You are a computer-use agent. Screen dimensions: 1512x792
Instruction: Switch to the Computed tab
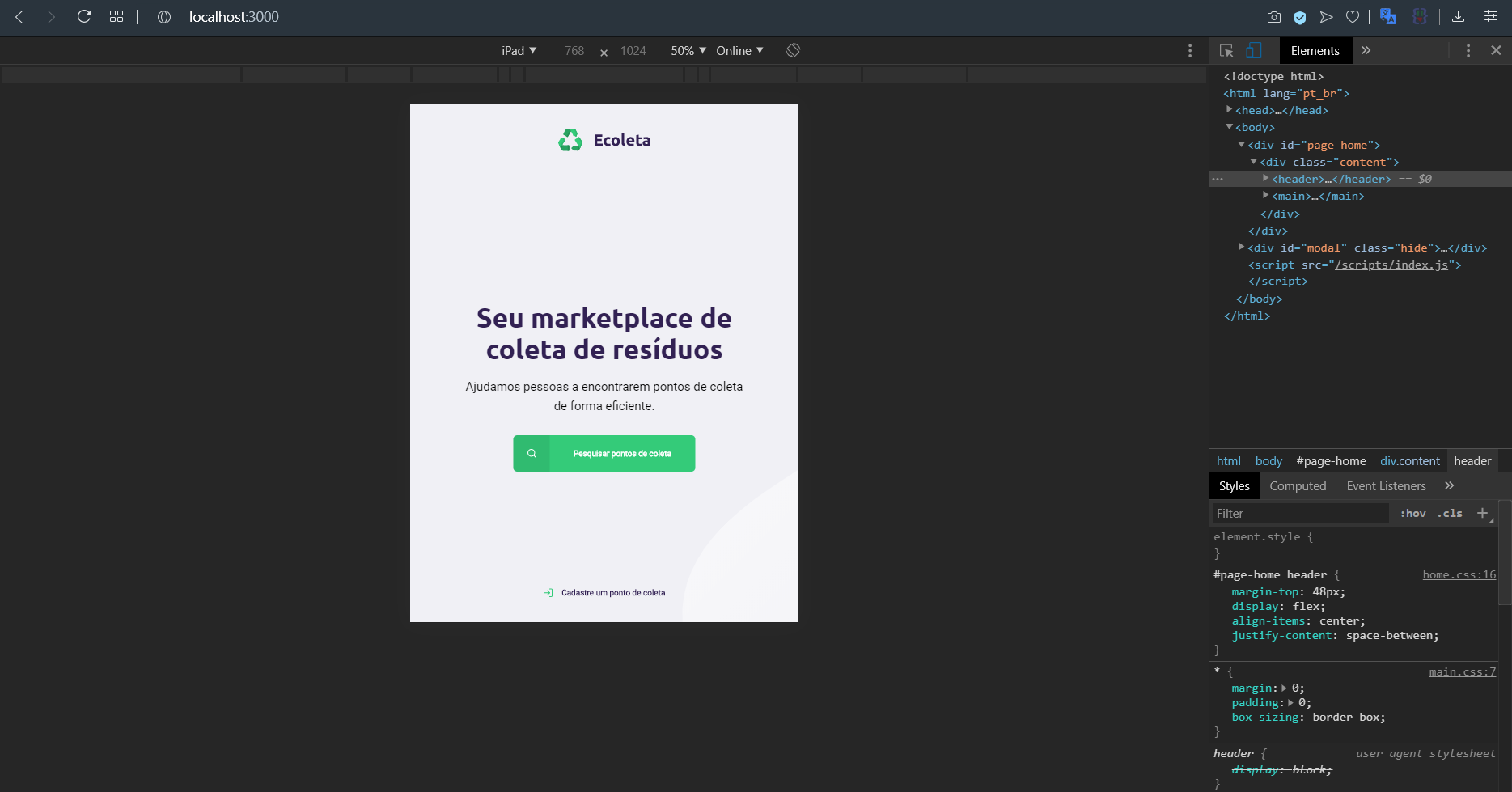[1298, 486]
